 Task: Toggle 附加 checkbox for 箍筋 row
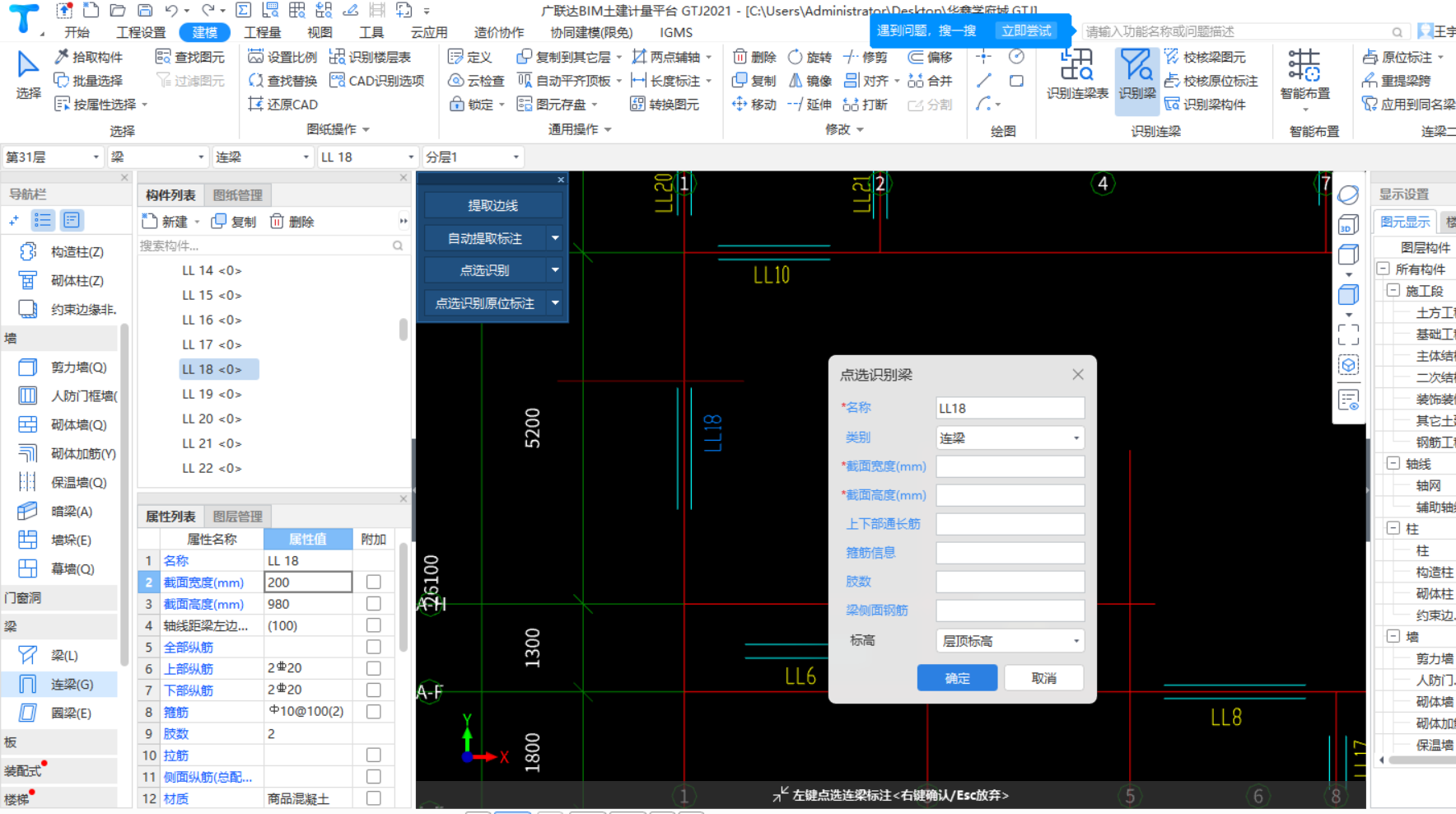pos(373,711)
